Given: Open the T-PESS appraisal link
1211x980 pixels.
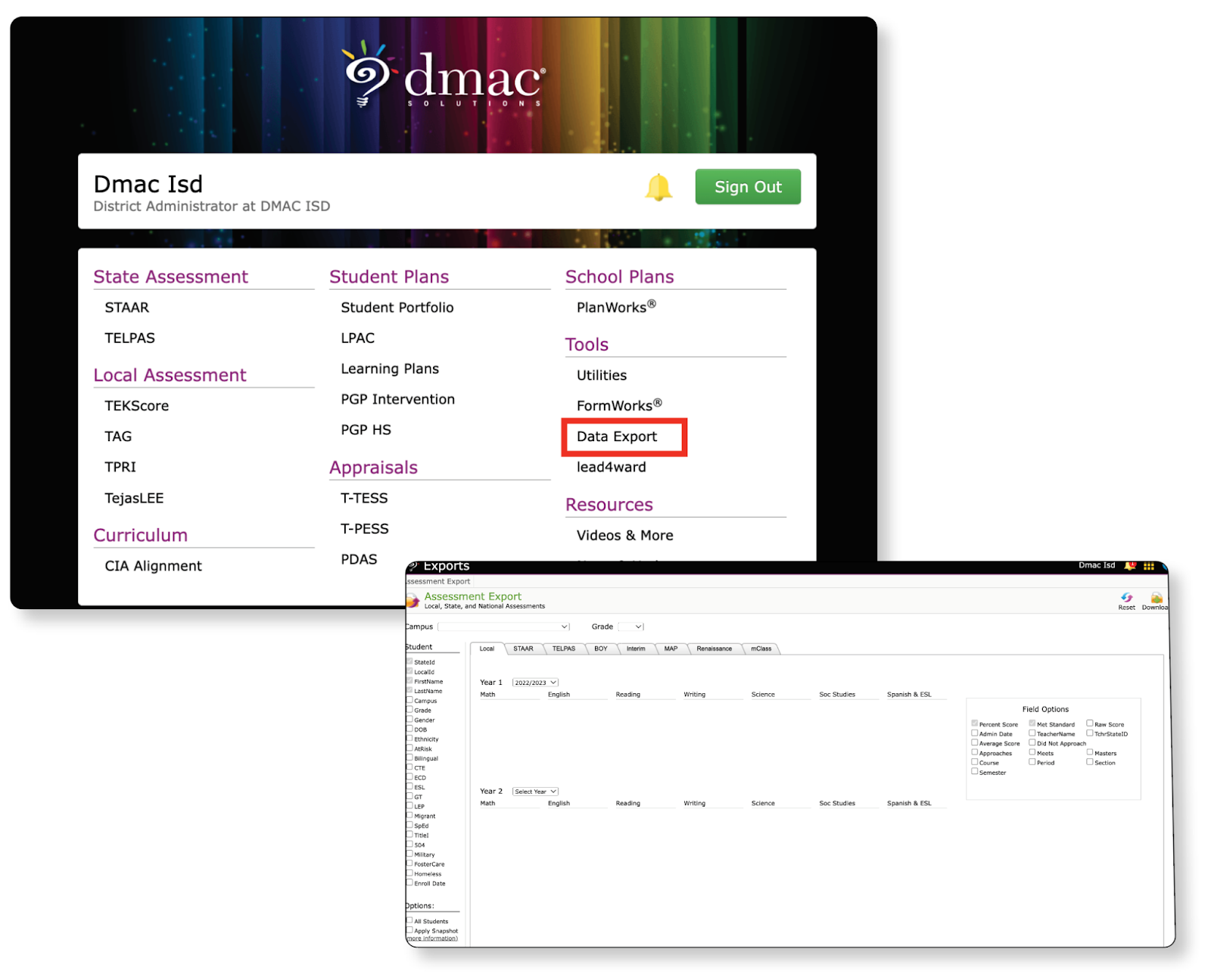Looking at the screenshot, I should point(365,529).
